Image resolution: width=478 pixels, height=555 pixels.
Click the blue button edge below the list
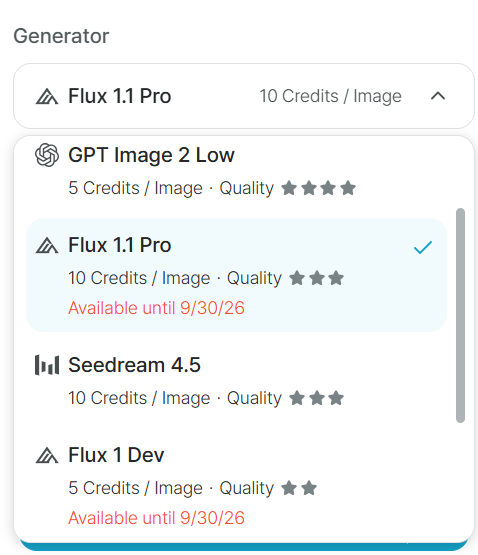coord(244,547)
